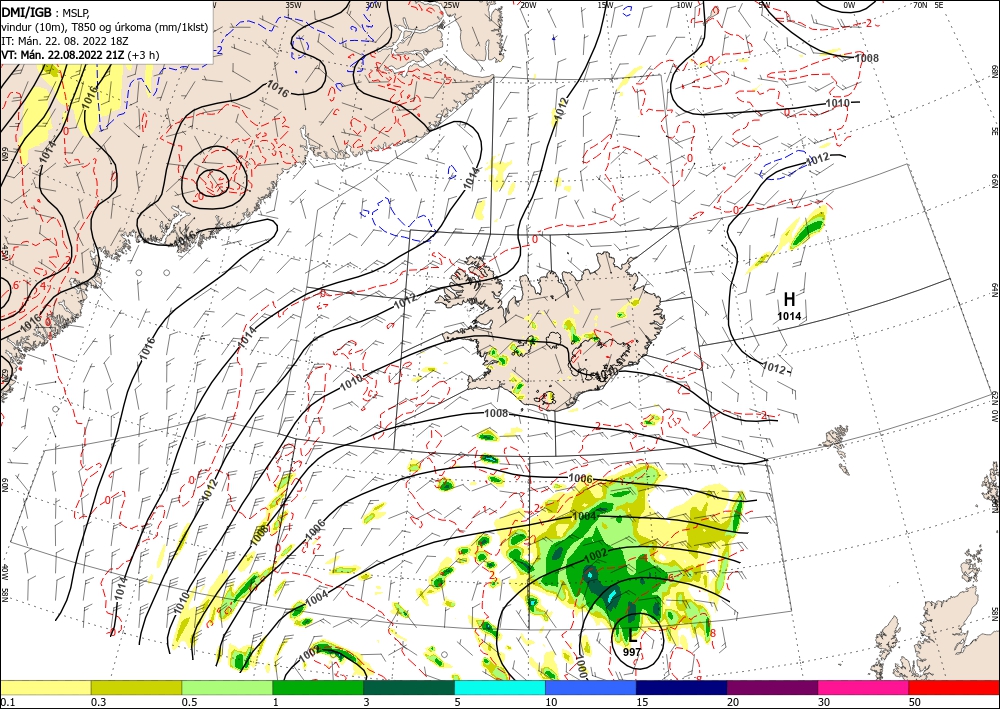Click the '50' legend scale label
This screenshot has width=1000, height=709.
point(915,702)
